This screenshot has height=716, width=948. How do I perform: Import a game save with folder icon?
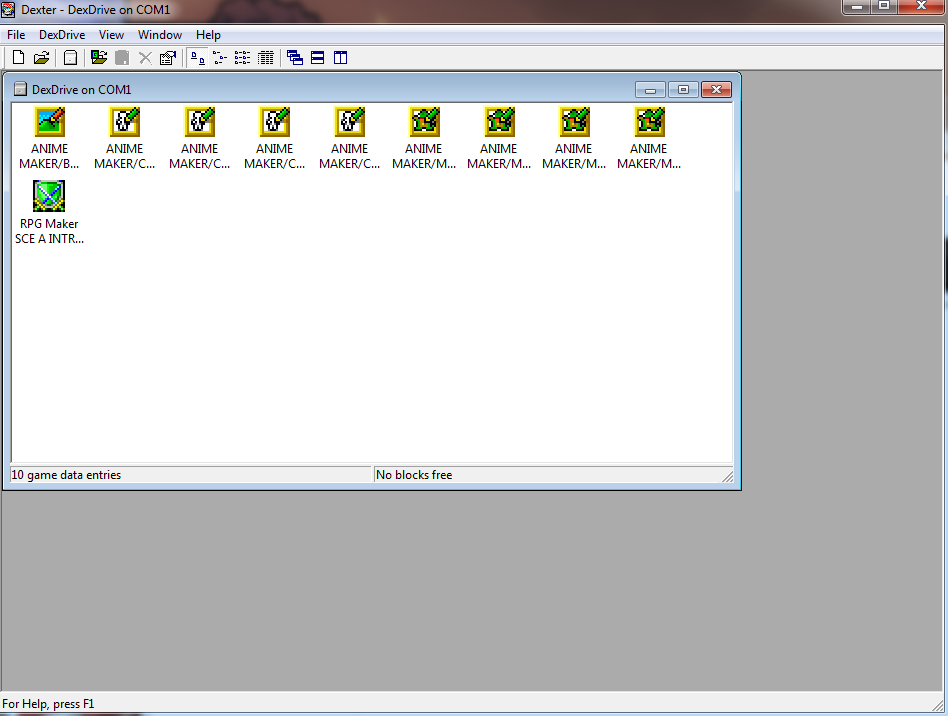[x=99, y=58]
